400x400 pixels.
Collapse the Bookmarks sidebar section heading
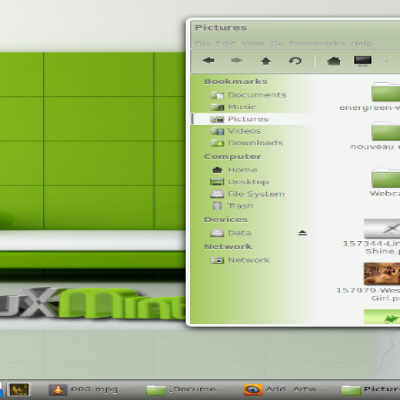click(236, 82)
